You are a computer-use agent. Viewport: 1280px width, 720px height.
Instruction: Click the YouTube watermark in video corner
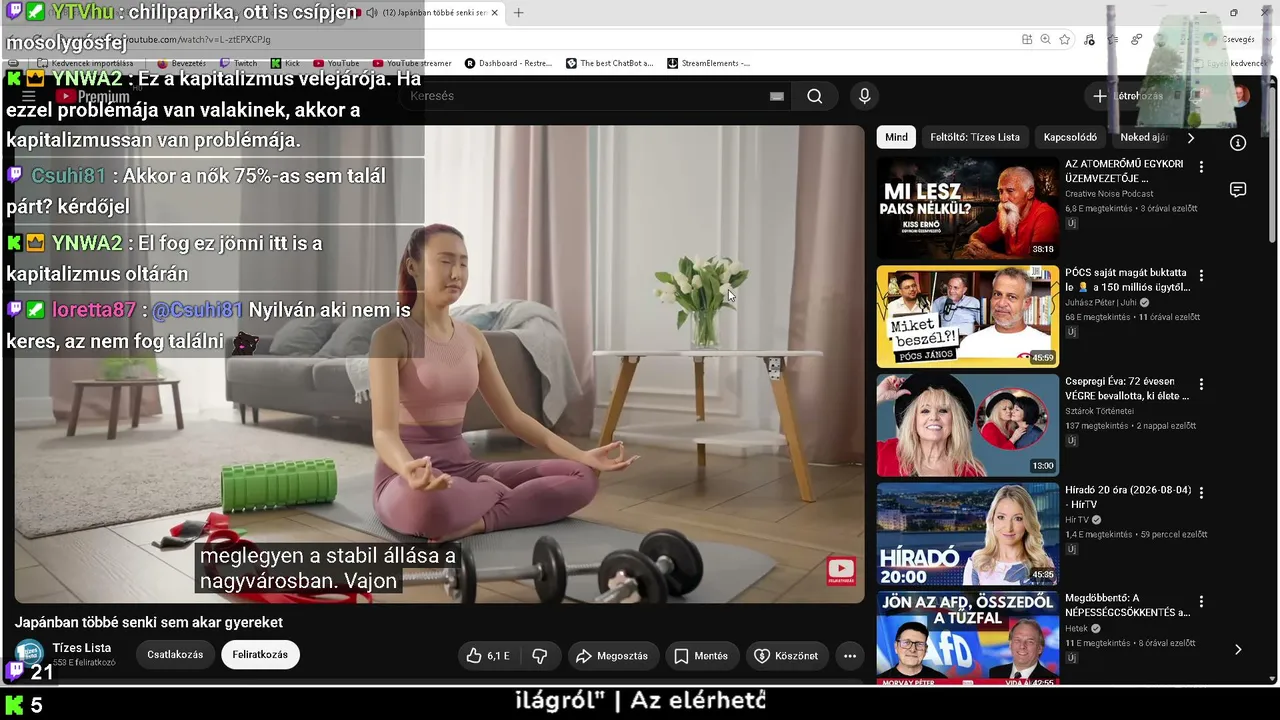coord(841,570)
